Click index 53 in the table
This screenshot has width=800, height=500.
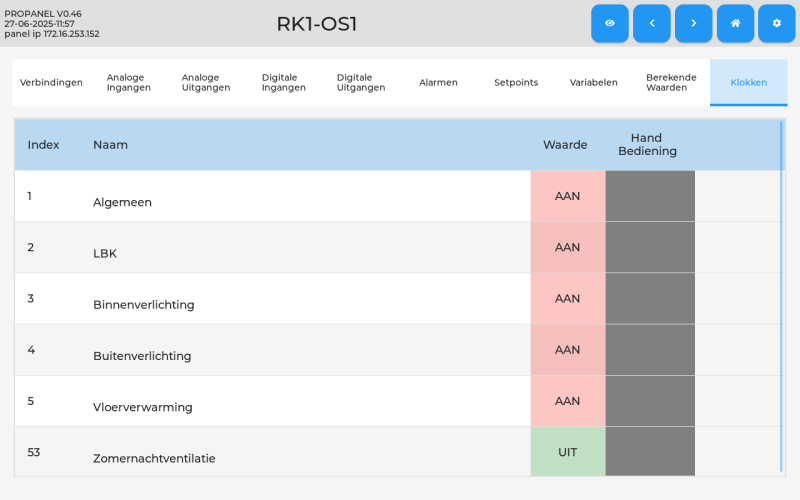[x=34, y=452]
